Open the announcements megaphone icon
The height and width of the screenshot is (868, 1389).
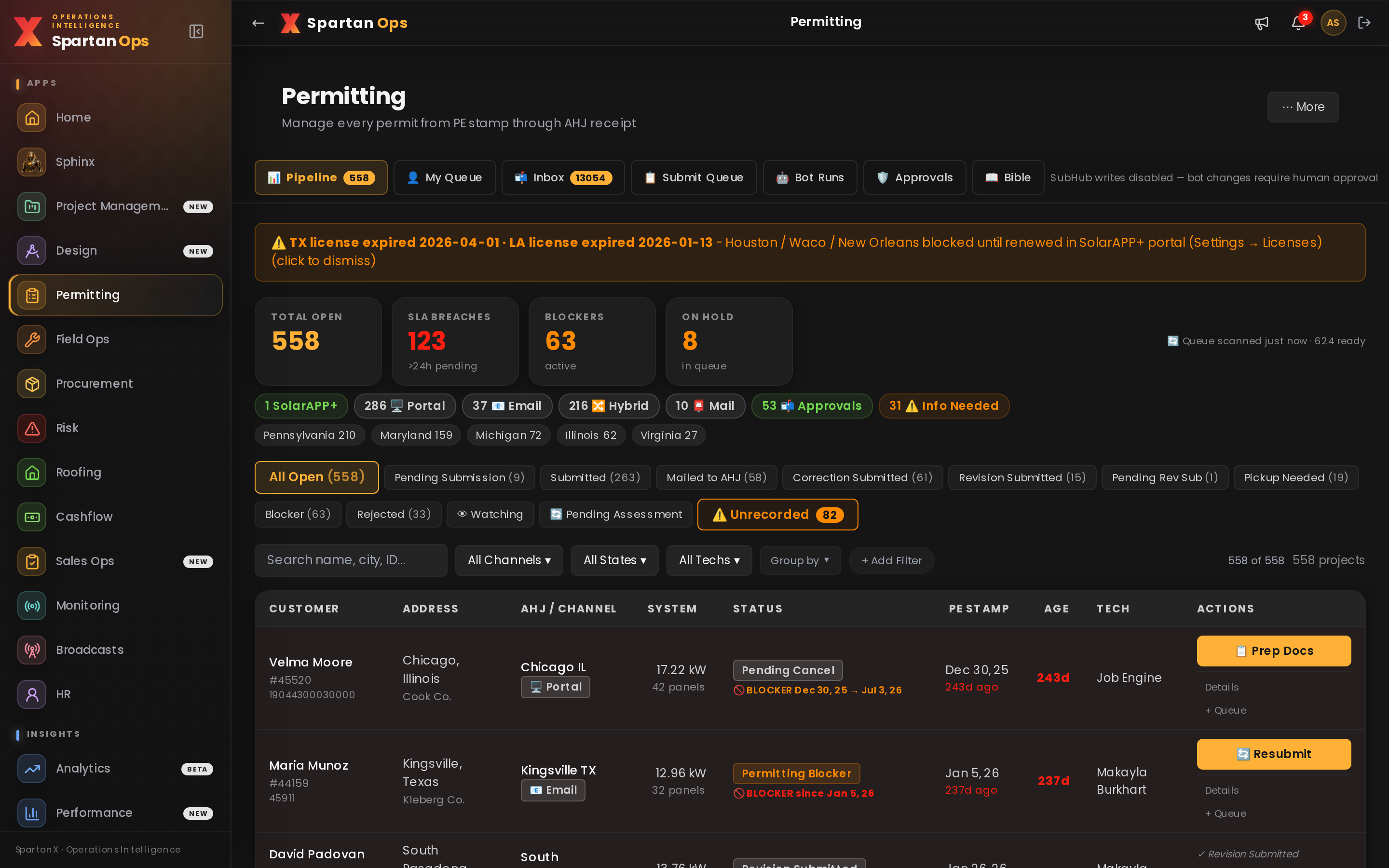[x=1262, y=23]
